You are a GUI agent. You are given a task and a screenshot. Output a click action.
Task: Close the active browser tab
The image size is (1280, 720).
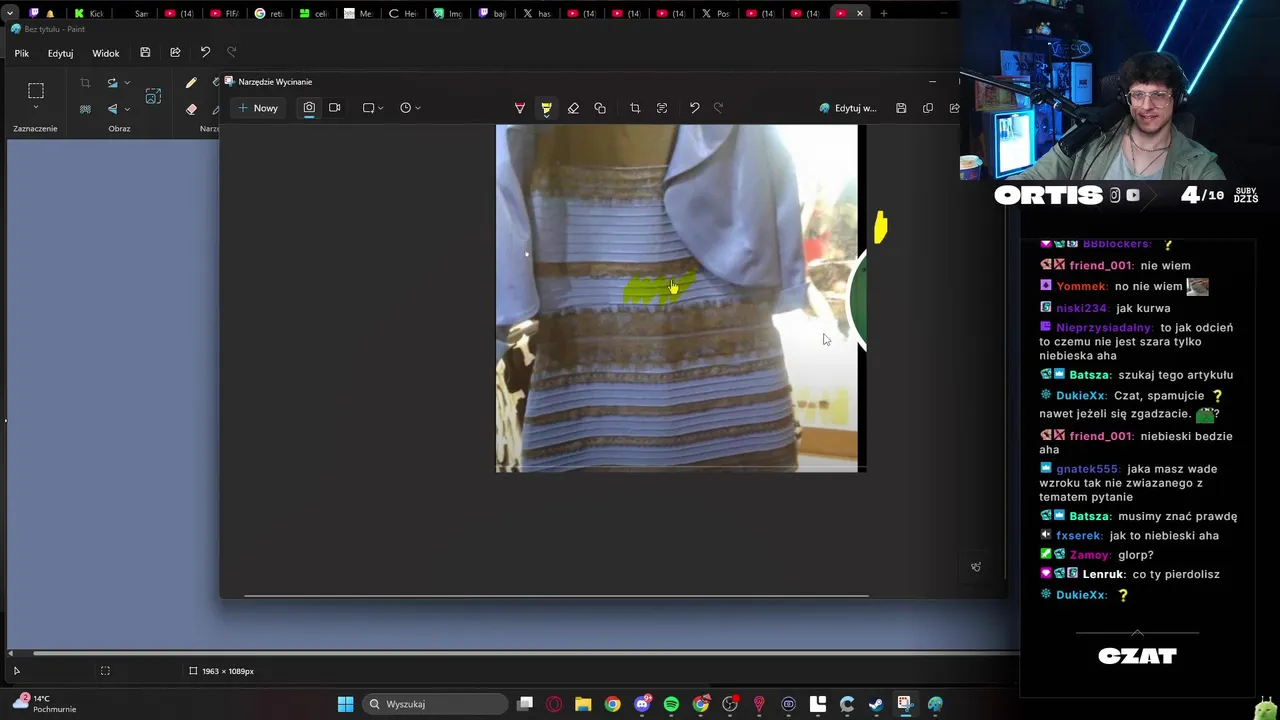(x=859, y=13)
